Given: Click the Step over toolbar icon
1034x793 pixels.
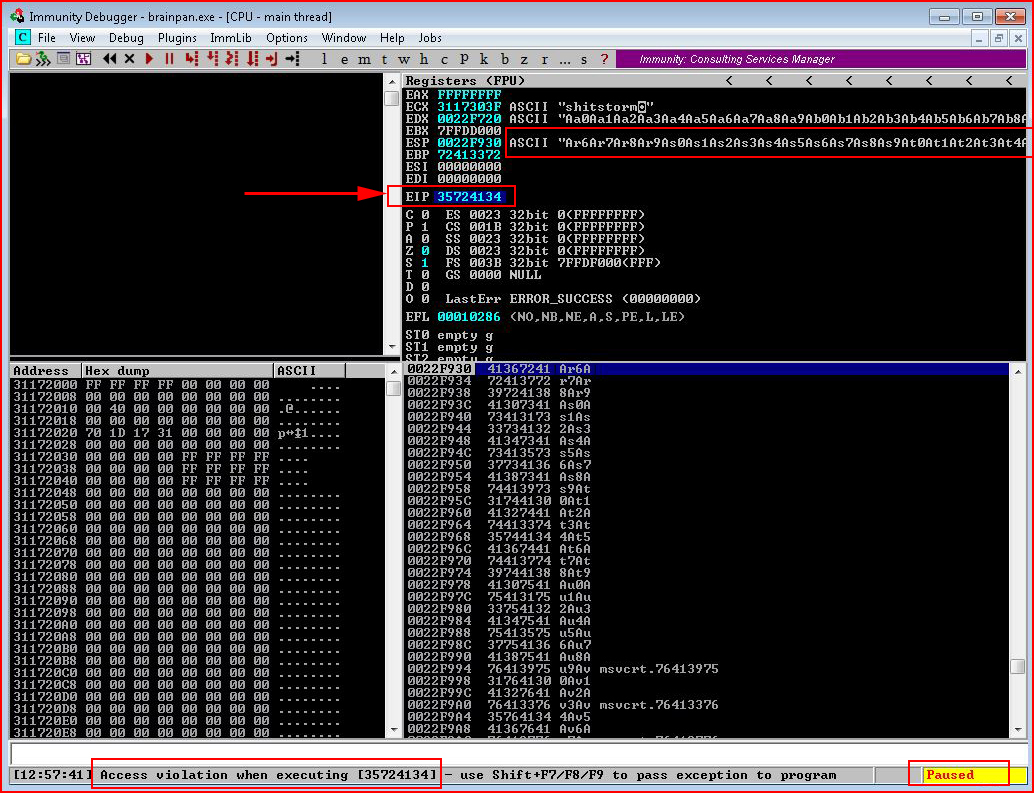Looking at the screenshot, I should point(212,59).
